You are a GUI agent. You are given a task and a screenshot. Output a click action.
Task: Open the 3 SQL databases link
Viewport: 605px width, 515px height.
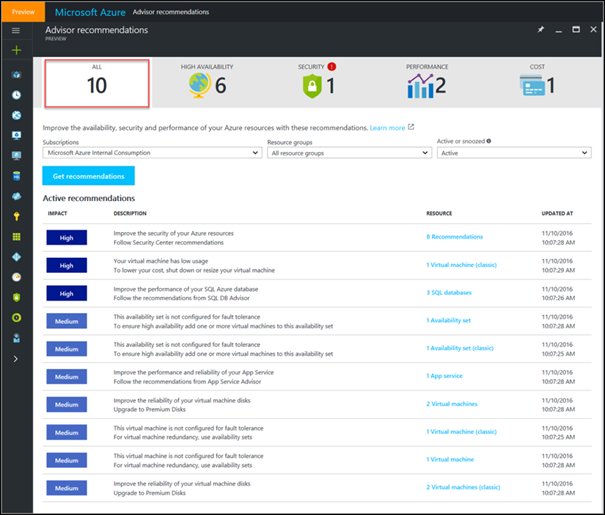(449, 292)
